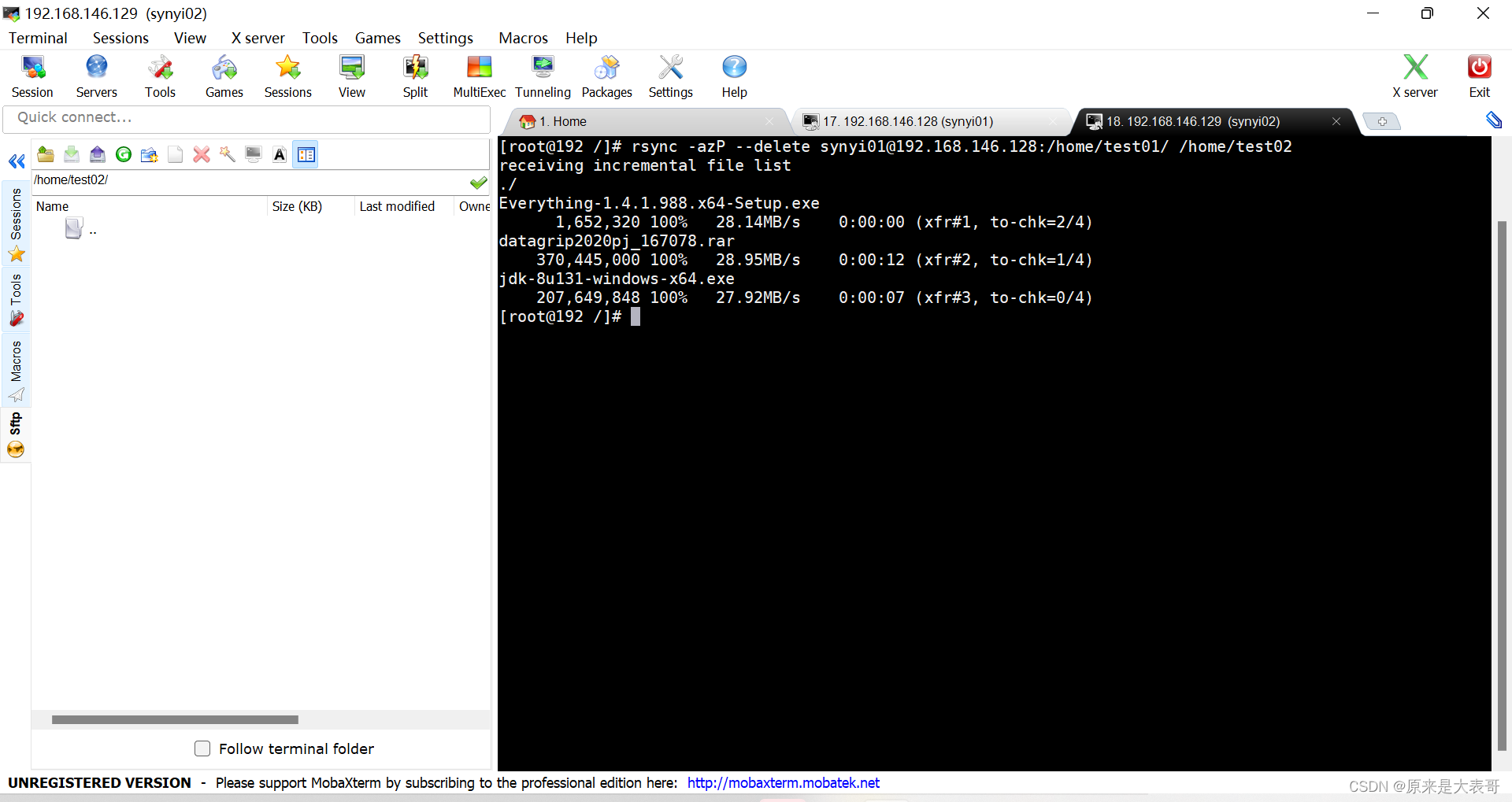
Task: Open the Tunneling tool
Action: pyautogui.click(x=543, y=76)
